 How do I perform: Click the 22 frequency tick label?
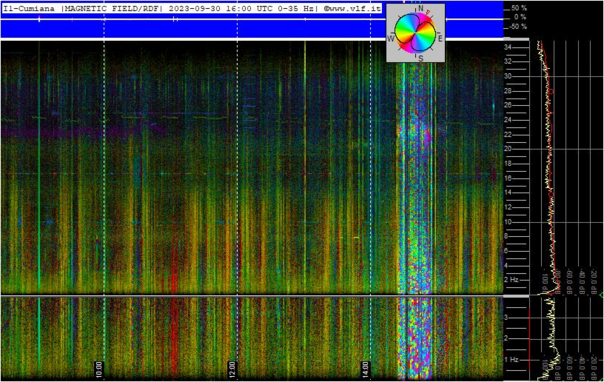tap(508, 134)
